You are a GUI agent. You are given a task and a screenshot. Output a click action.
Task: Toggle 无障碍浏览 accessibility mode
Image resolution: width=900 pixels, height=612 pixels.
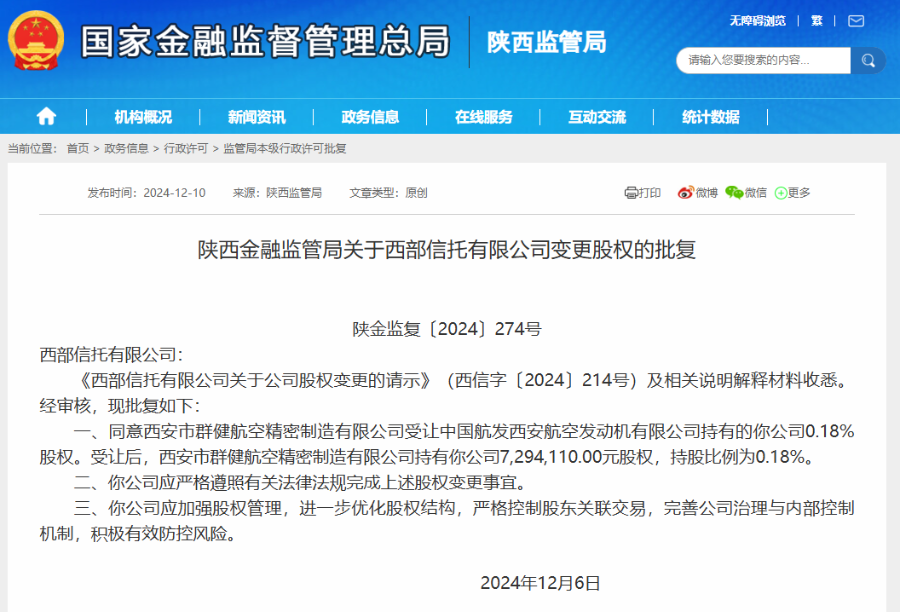click(757, 21)
